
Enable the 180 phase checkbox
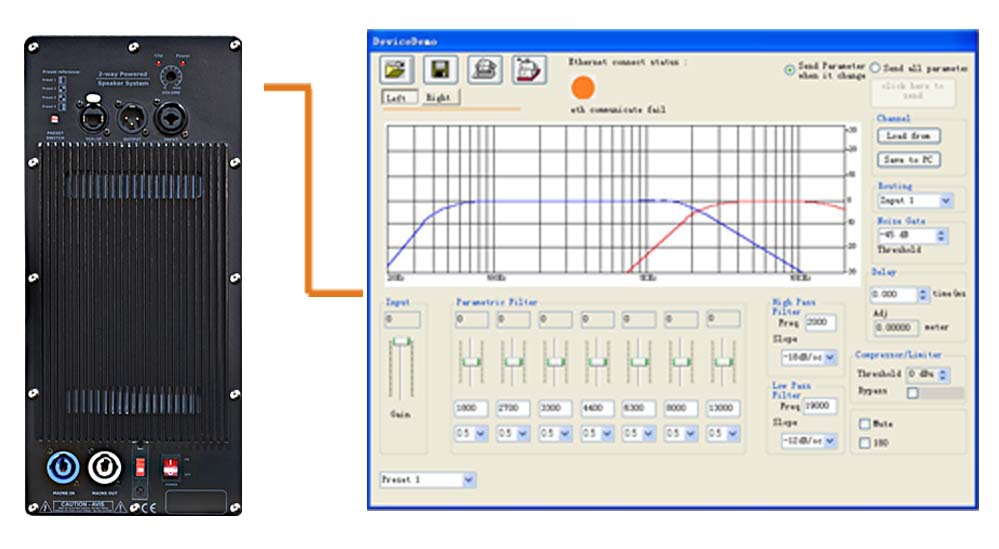[x=865, y=443]
